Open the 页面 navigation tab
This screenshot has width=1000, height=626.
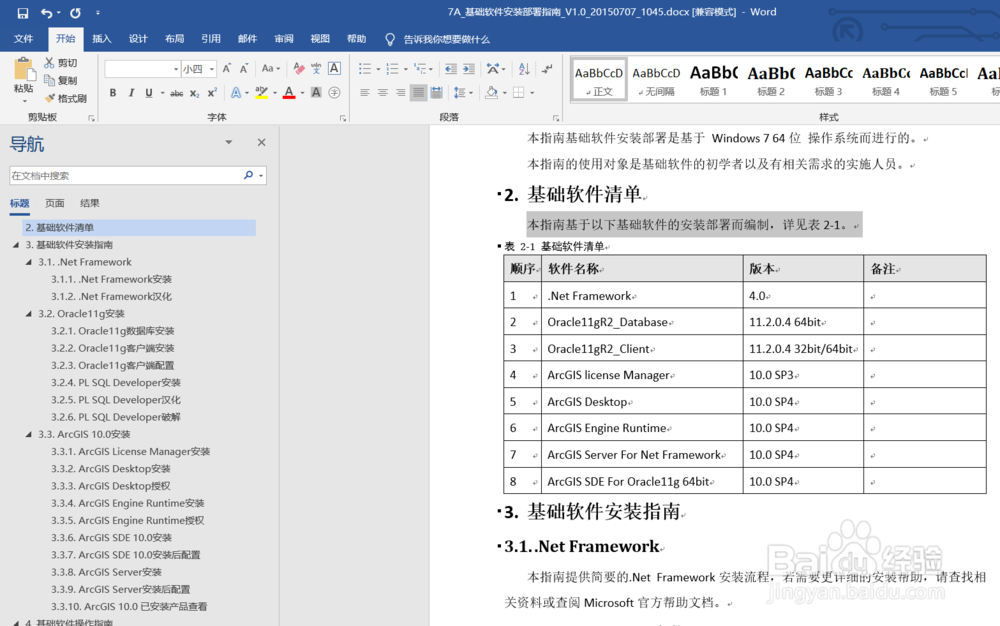pos(55,203)
